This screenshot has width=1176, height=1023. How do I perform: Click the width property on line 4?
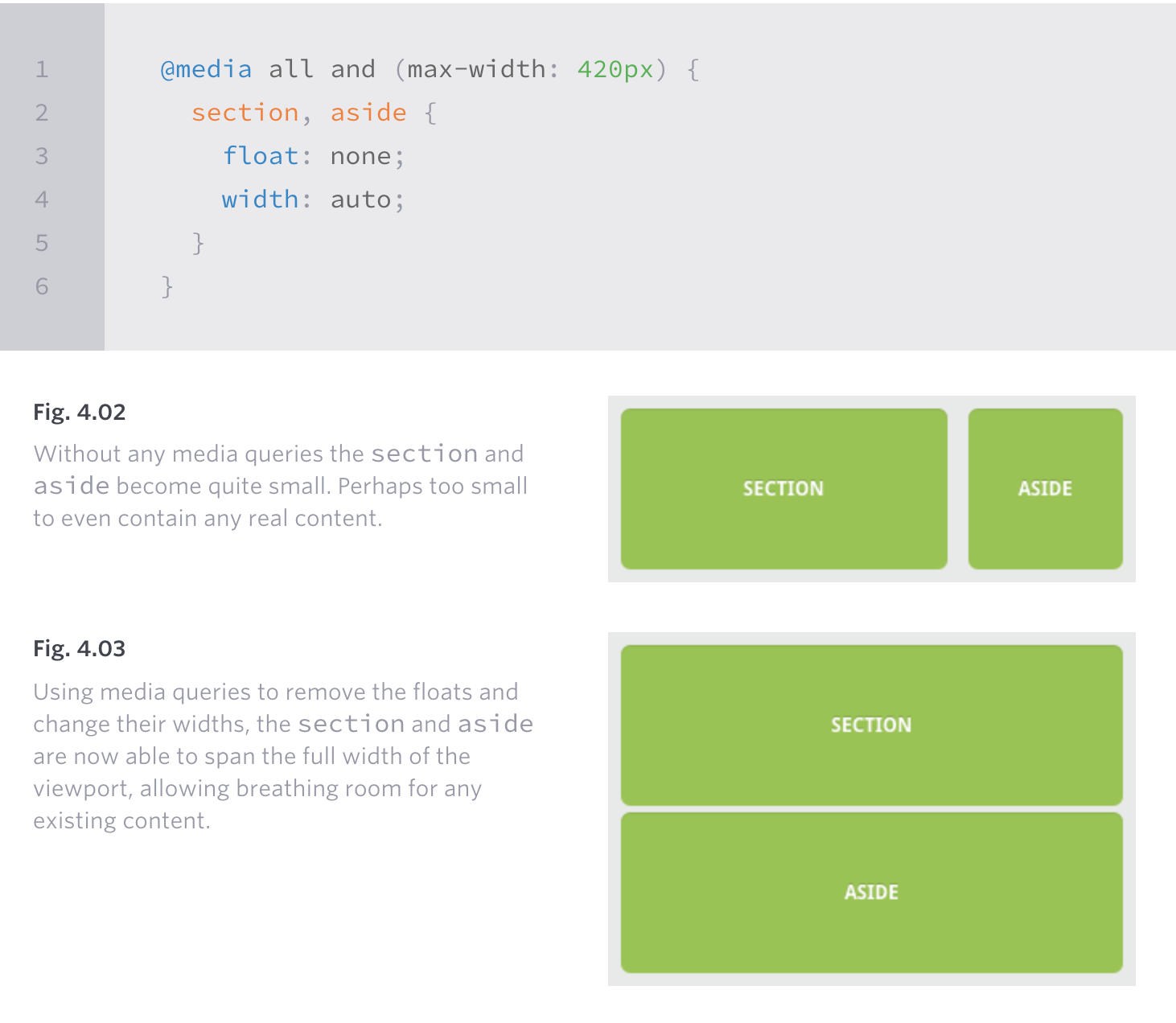(260, 200)
